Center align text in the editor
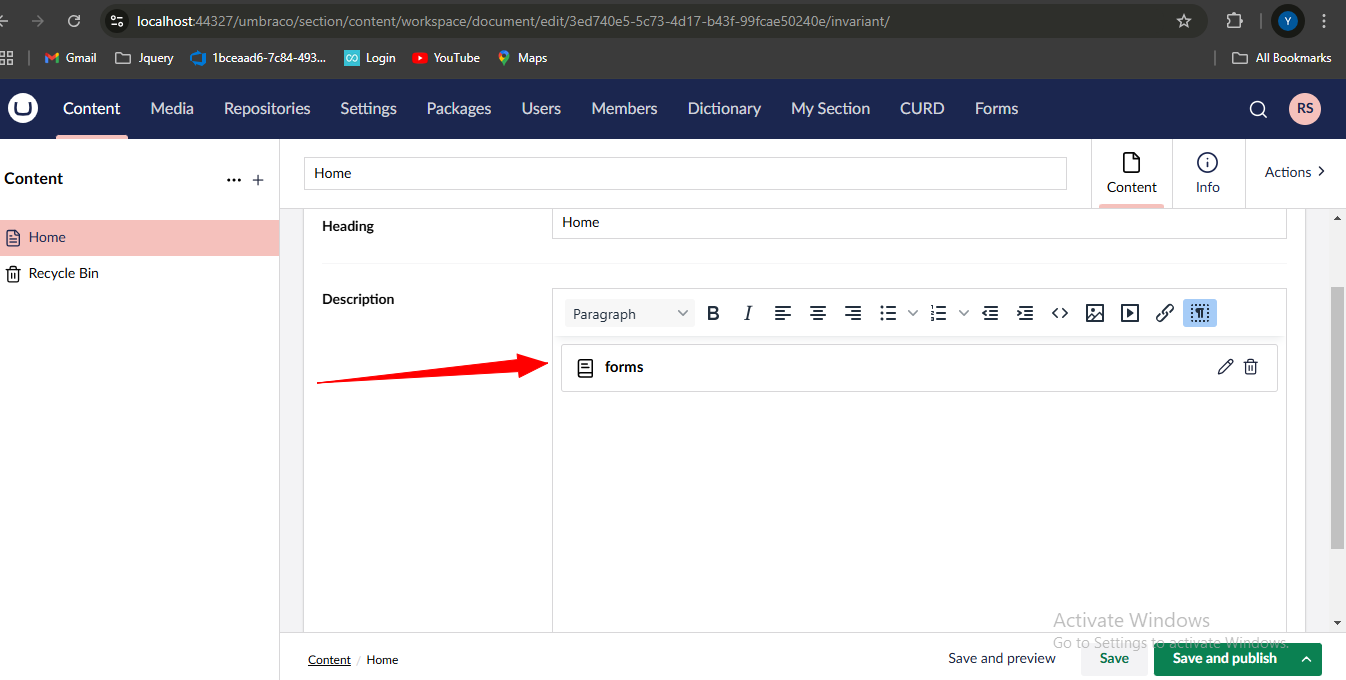Image resolution: width=1346 pixels, height=680 pixels. pos(818,313)
